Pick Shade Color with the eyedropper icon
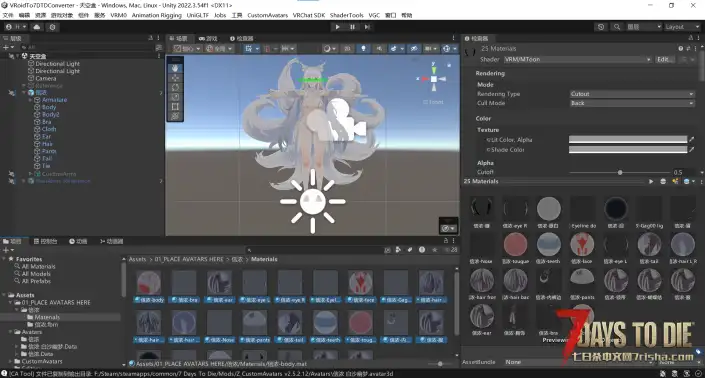705x378 pixels. 692,149
